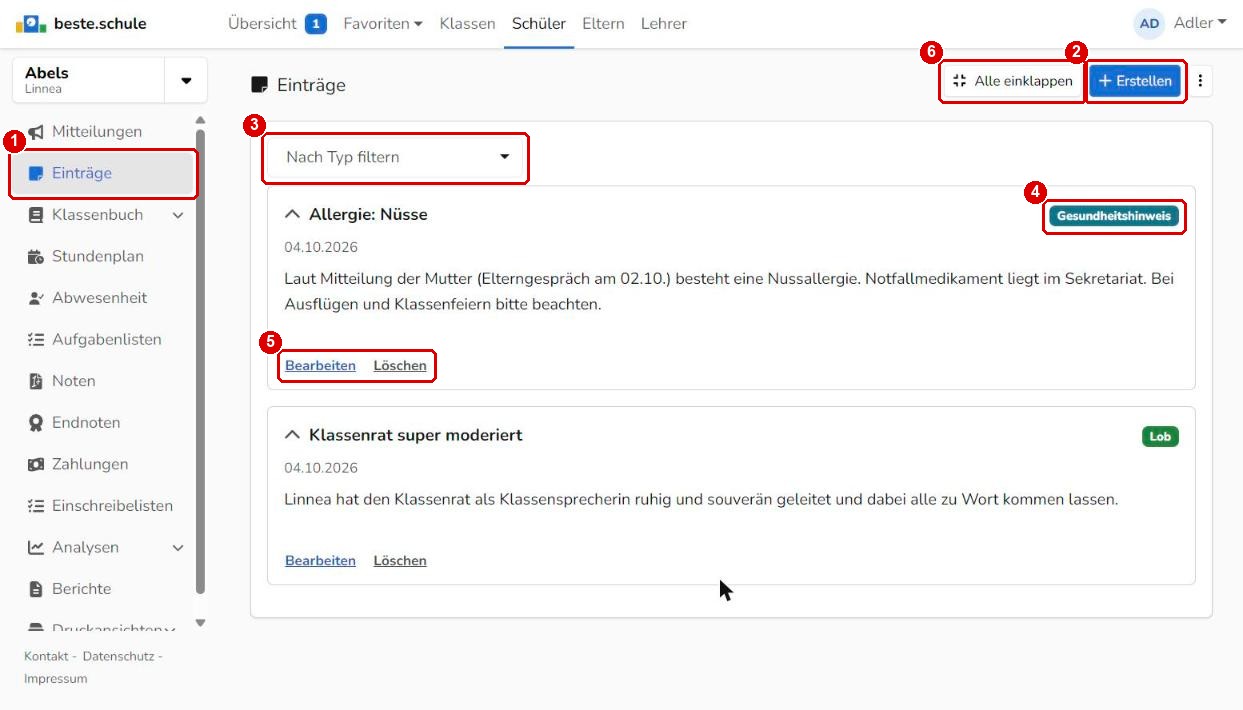
Task: Expand the Analysen submenu chevron
Action: 178,548
